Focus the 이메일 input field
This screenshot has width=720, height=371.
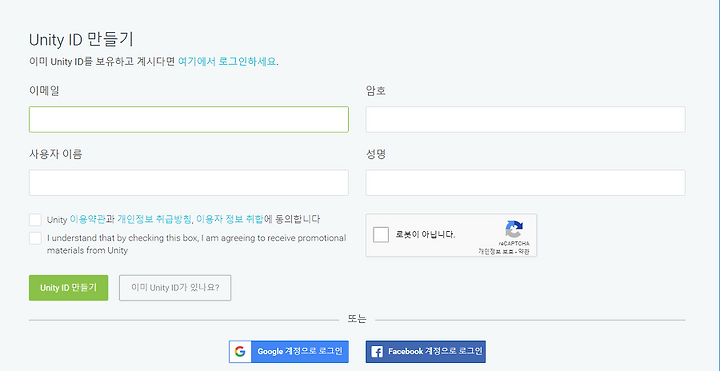189,119
